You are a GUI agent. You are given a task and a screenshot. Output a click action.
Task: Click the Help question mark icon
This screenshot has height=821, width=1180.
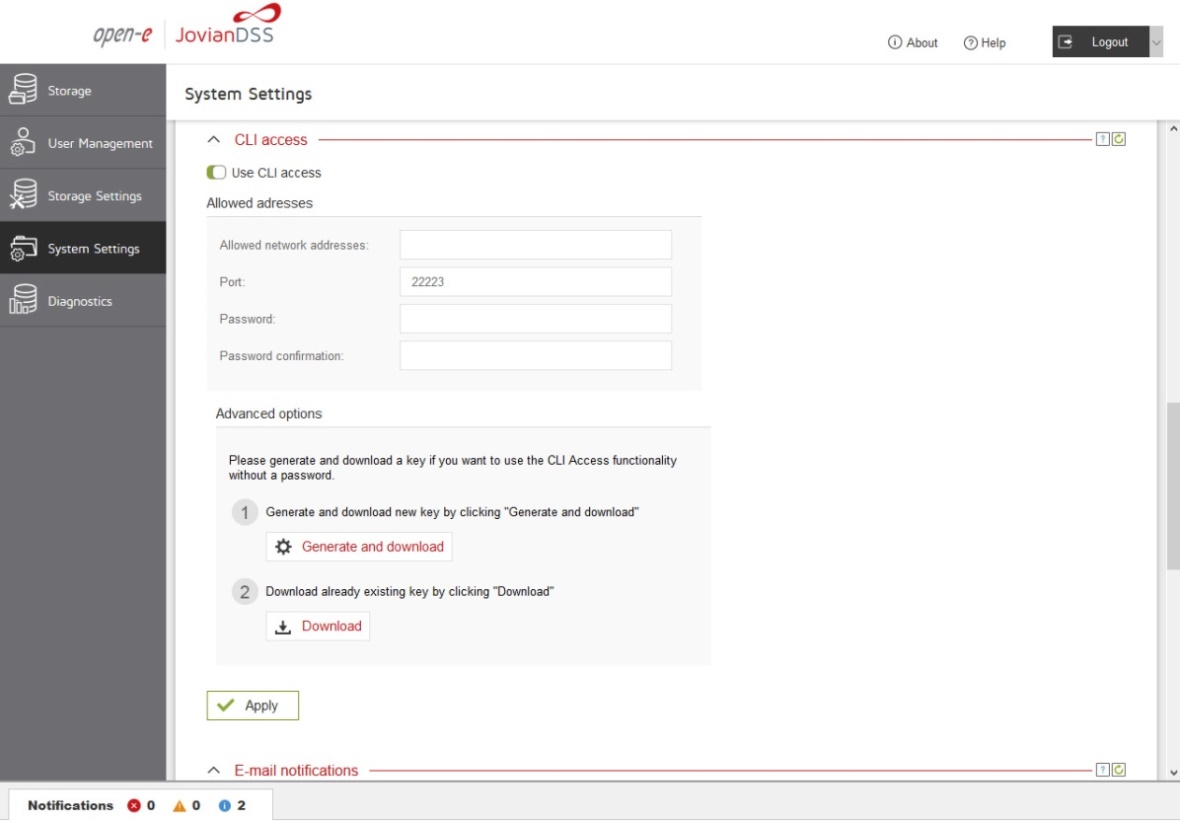pos(971,43)
